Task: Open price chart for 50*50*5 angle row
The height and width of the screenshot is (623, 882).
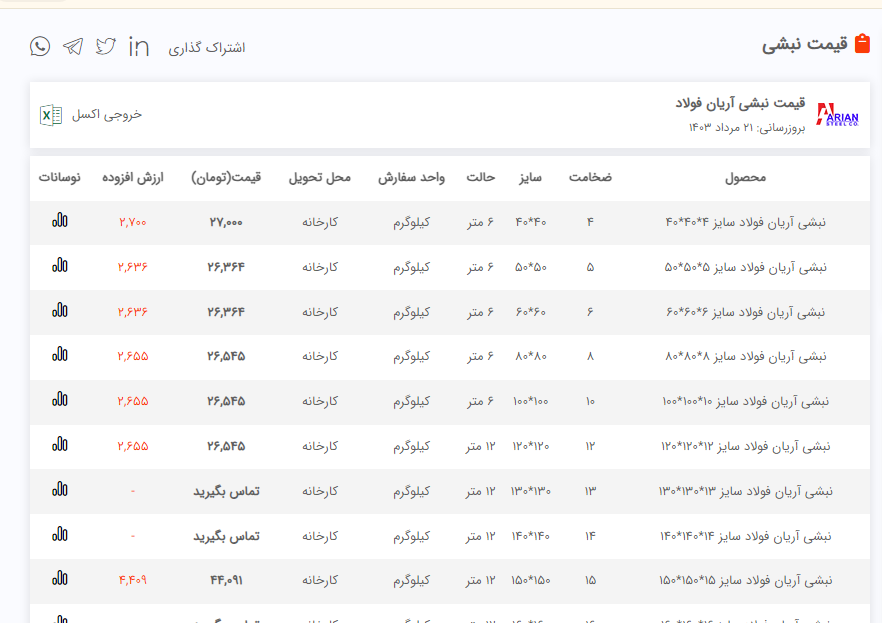Action: tap(60, 266)
